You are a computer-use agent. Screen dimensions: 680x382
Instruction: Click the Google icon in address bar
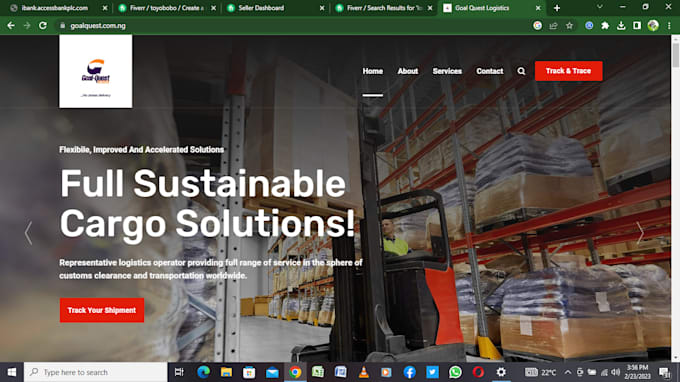pyautogui.click(x=537, y=26)
